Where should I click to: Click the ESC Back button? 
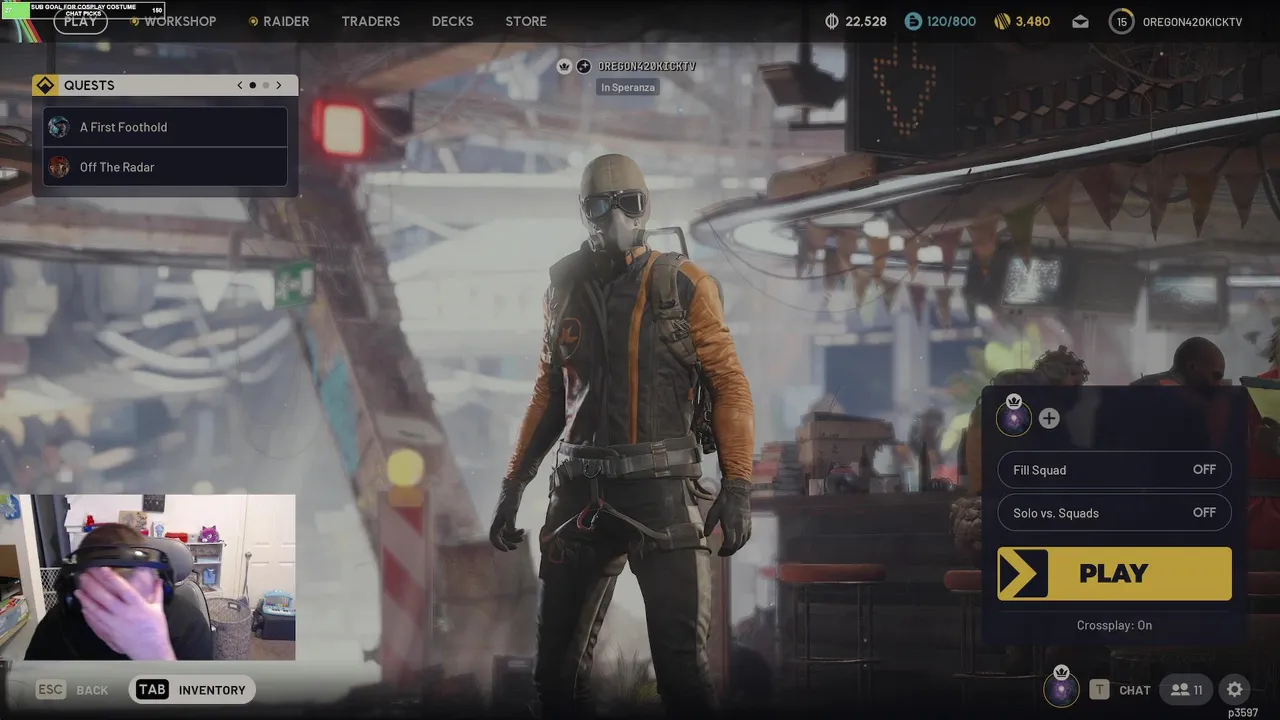pos(72,690)
